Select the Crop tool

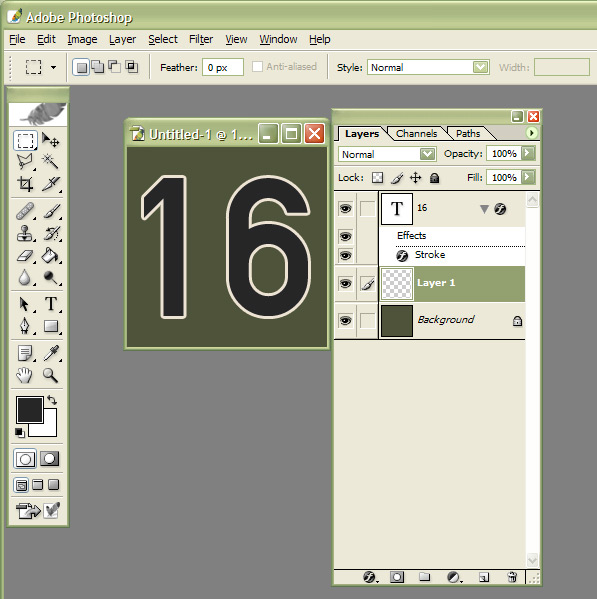click(x=25, y=184)
